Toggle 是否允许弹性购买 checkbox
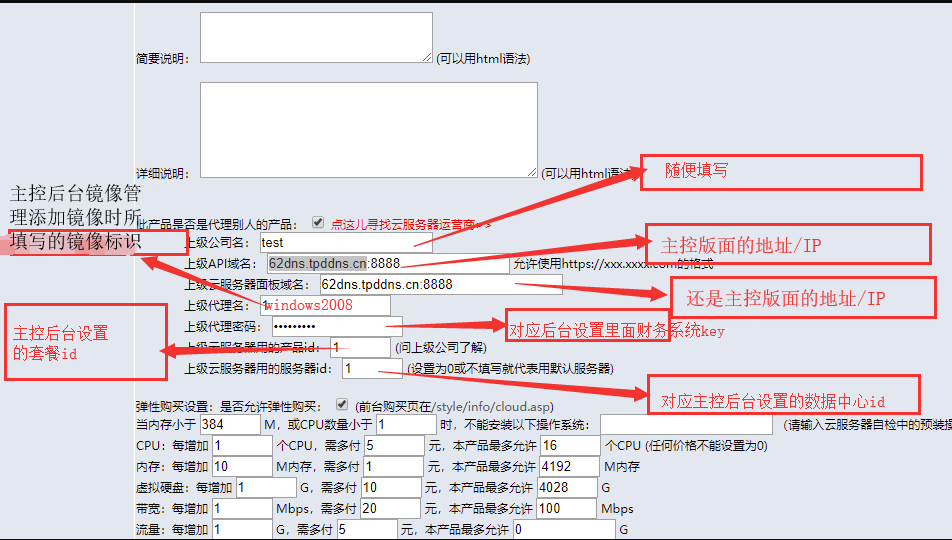The width and height of the screenshot is (952, 540). click(342, 404)
